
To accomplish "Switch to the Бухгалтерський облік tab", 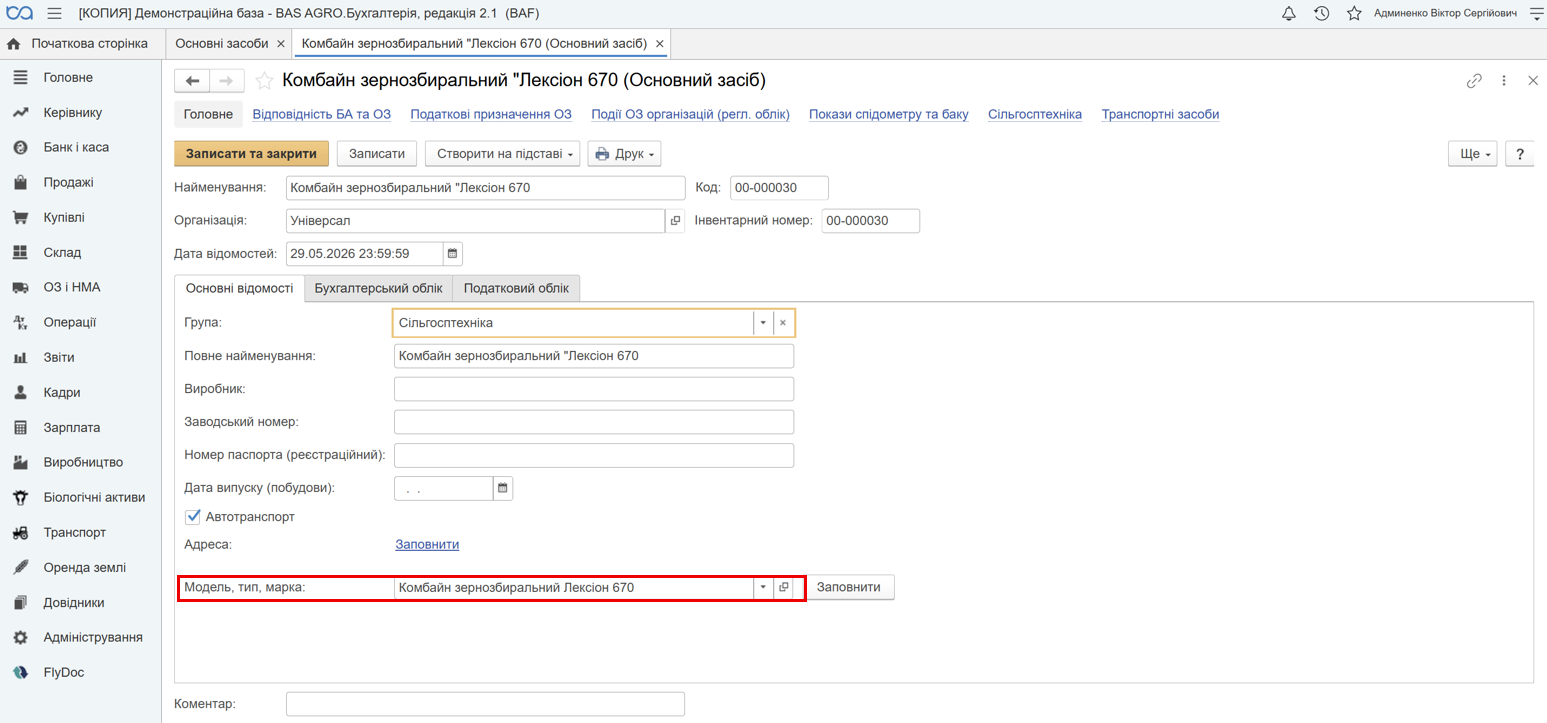I will [x=378, y=288].
